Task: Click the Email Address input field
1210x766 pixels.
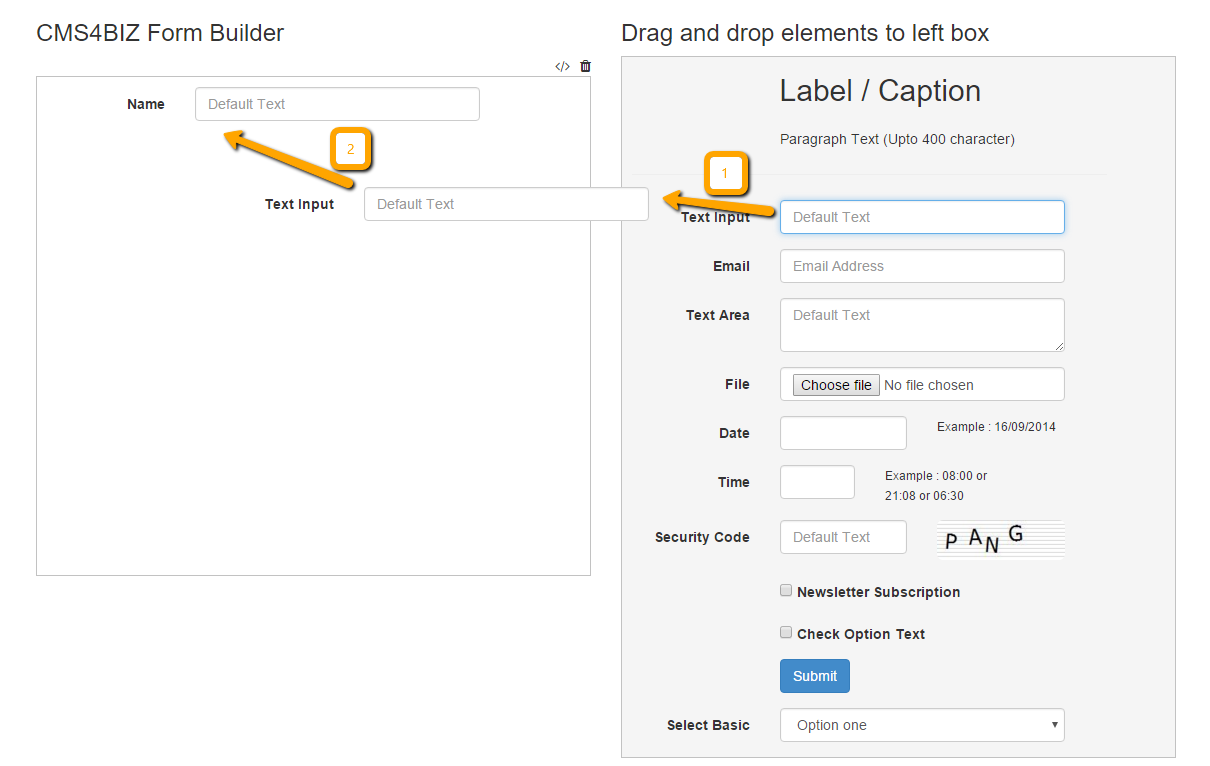Action: 922,266
